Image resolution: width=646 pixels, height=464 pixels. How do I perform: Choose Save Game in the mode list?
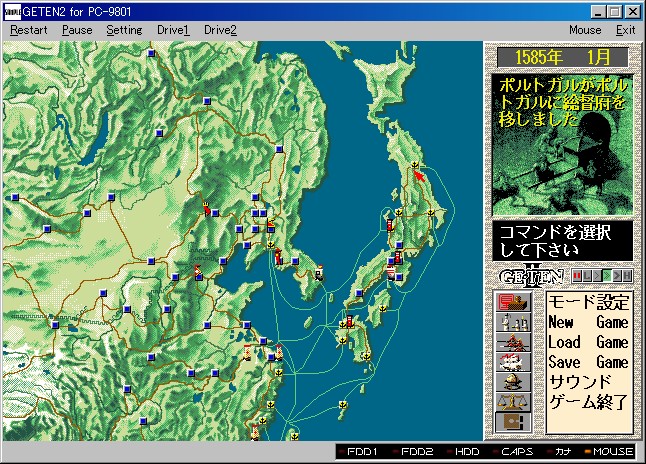pos(588,362)
